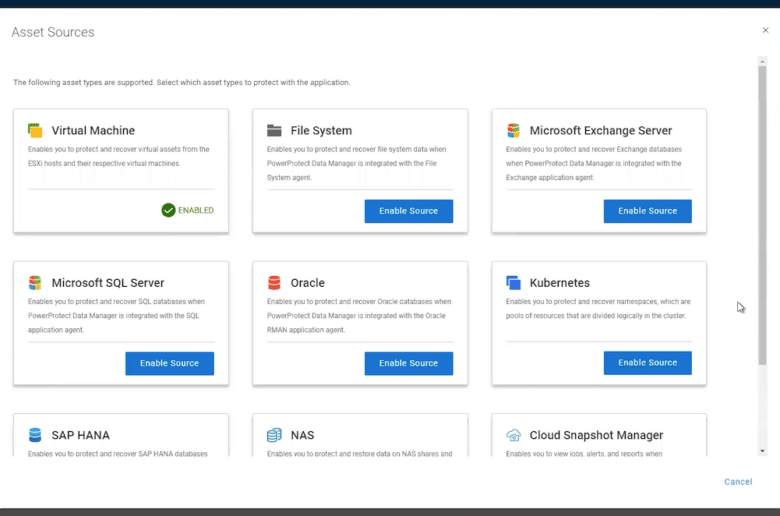Image resolution: width=780 pixels, height=516 pixels.
Task: Select the Kubernetes card title
Action: 559,283
